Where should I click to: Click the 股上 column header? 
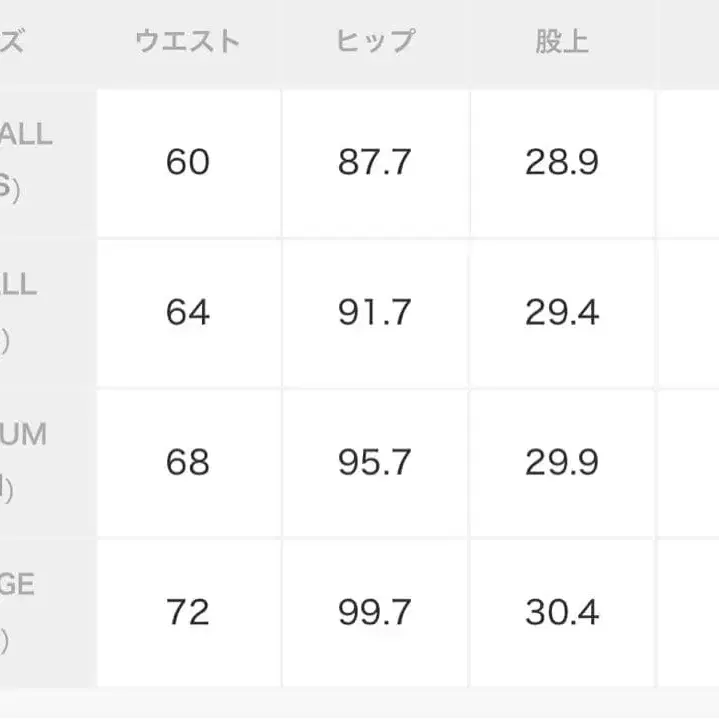[562, 42]
